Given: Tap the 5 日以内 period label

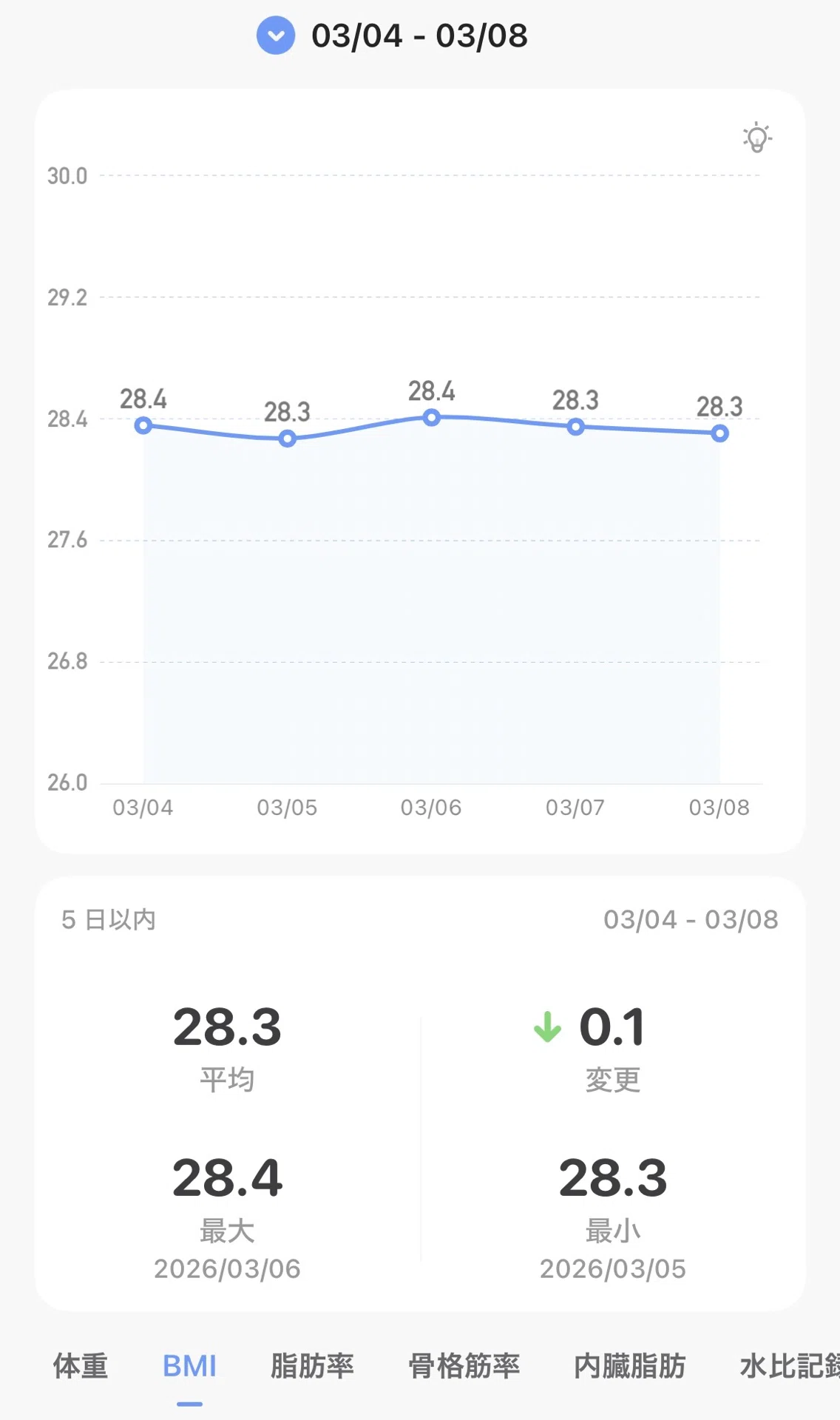Looking at the screenshot, I should click(109, 919).
